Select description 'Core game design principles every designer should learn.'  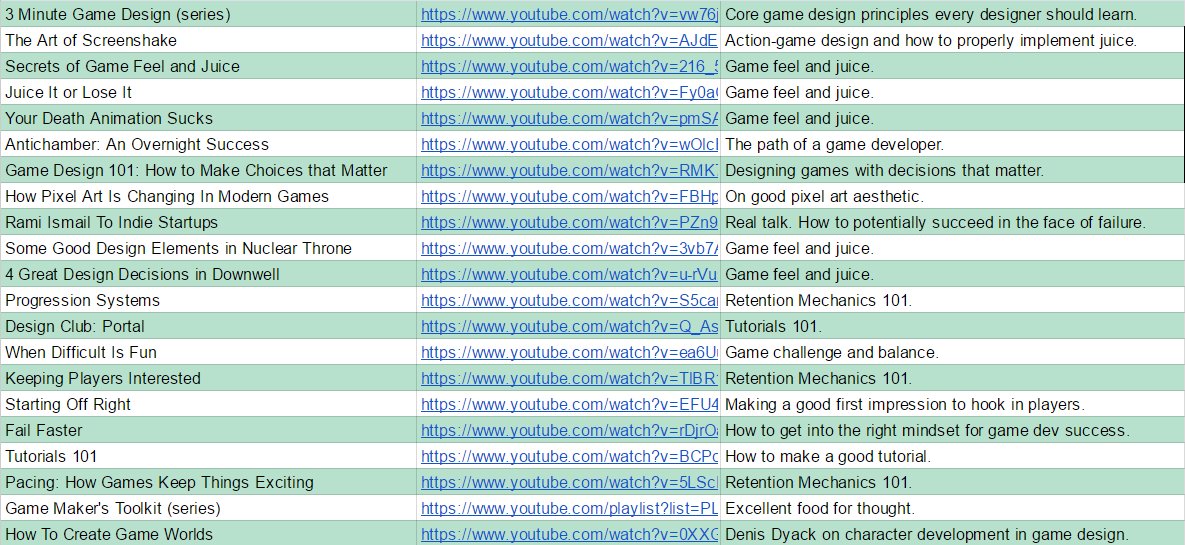pos(952,14)
